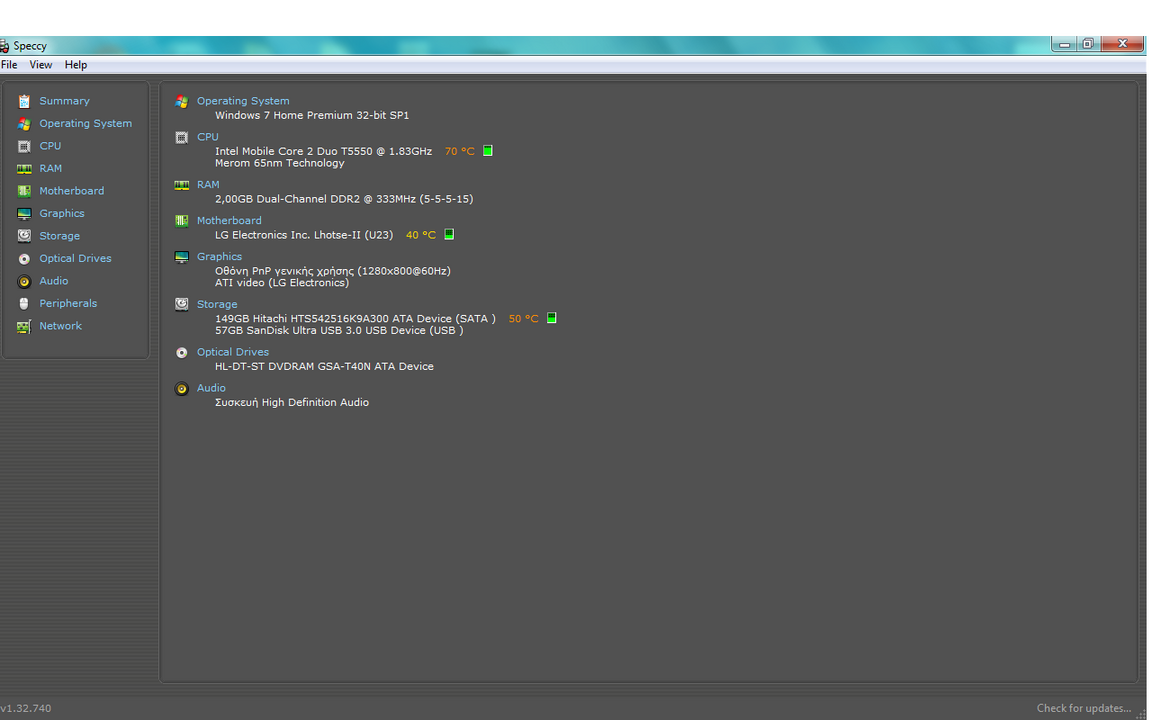Click the Storage hard drive sidebar icon
1152x720 pixels.
pyautogui.click(x=24, y=236)
